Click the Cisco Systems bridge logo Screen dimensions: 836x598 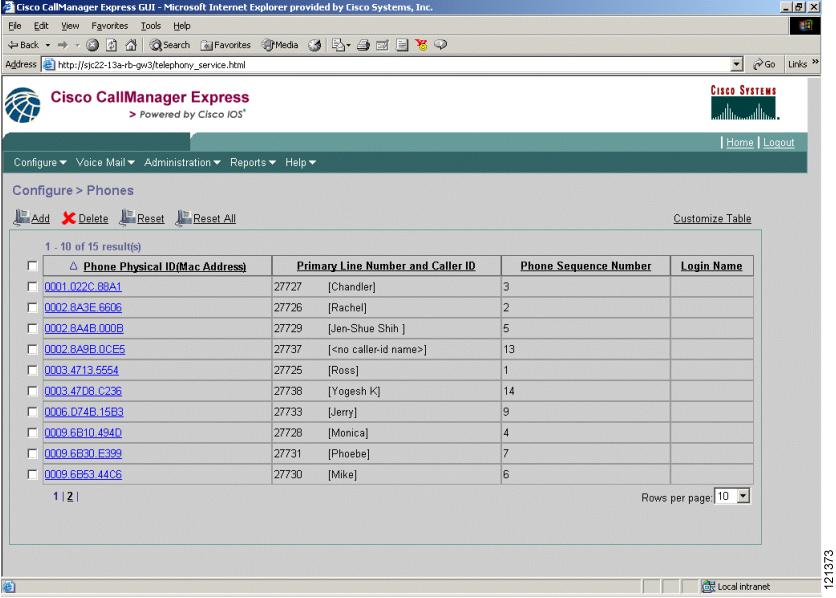tap(744, 102)
